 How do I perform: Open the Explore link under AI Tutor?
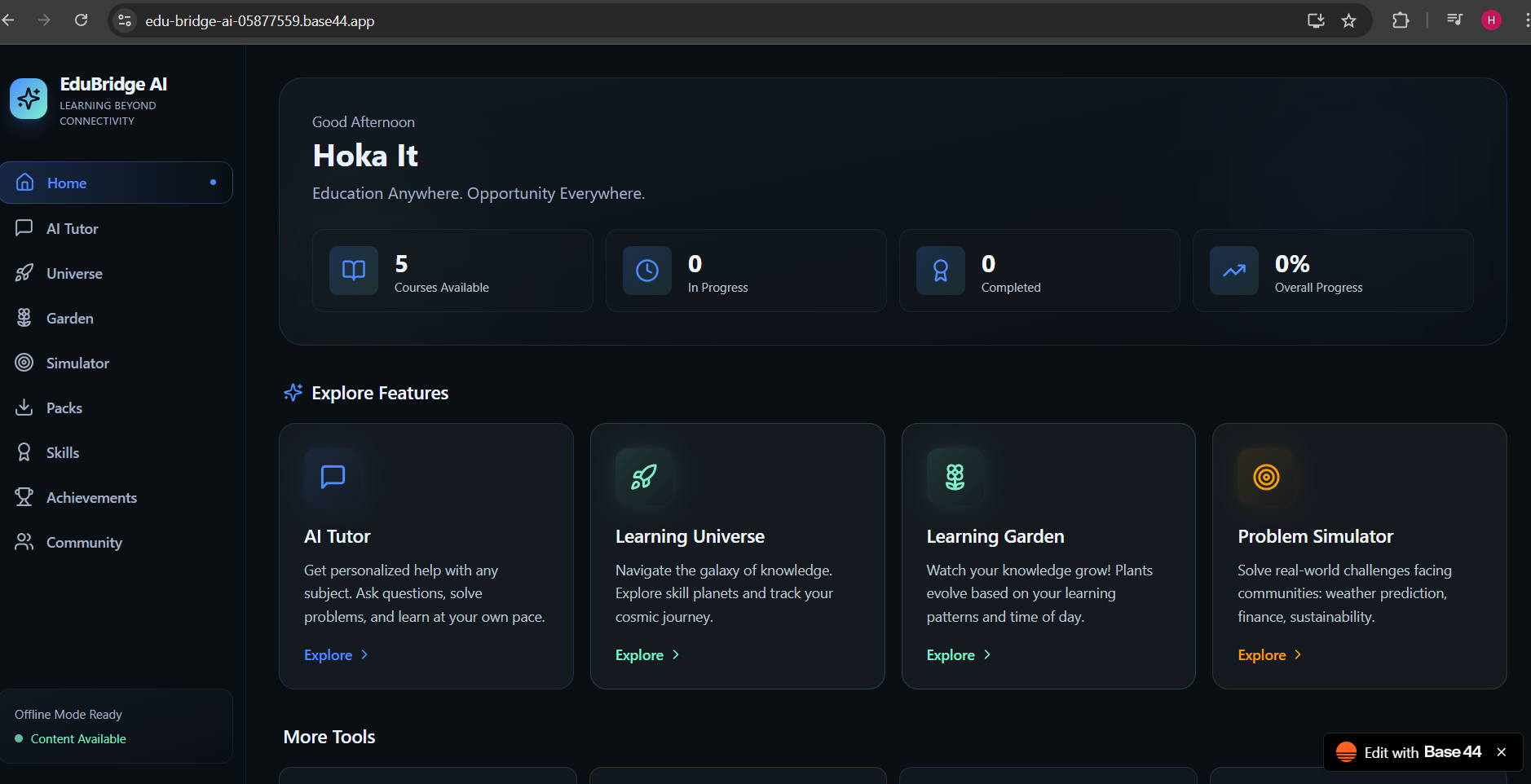(x=329, y=654)
